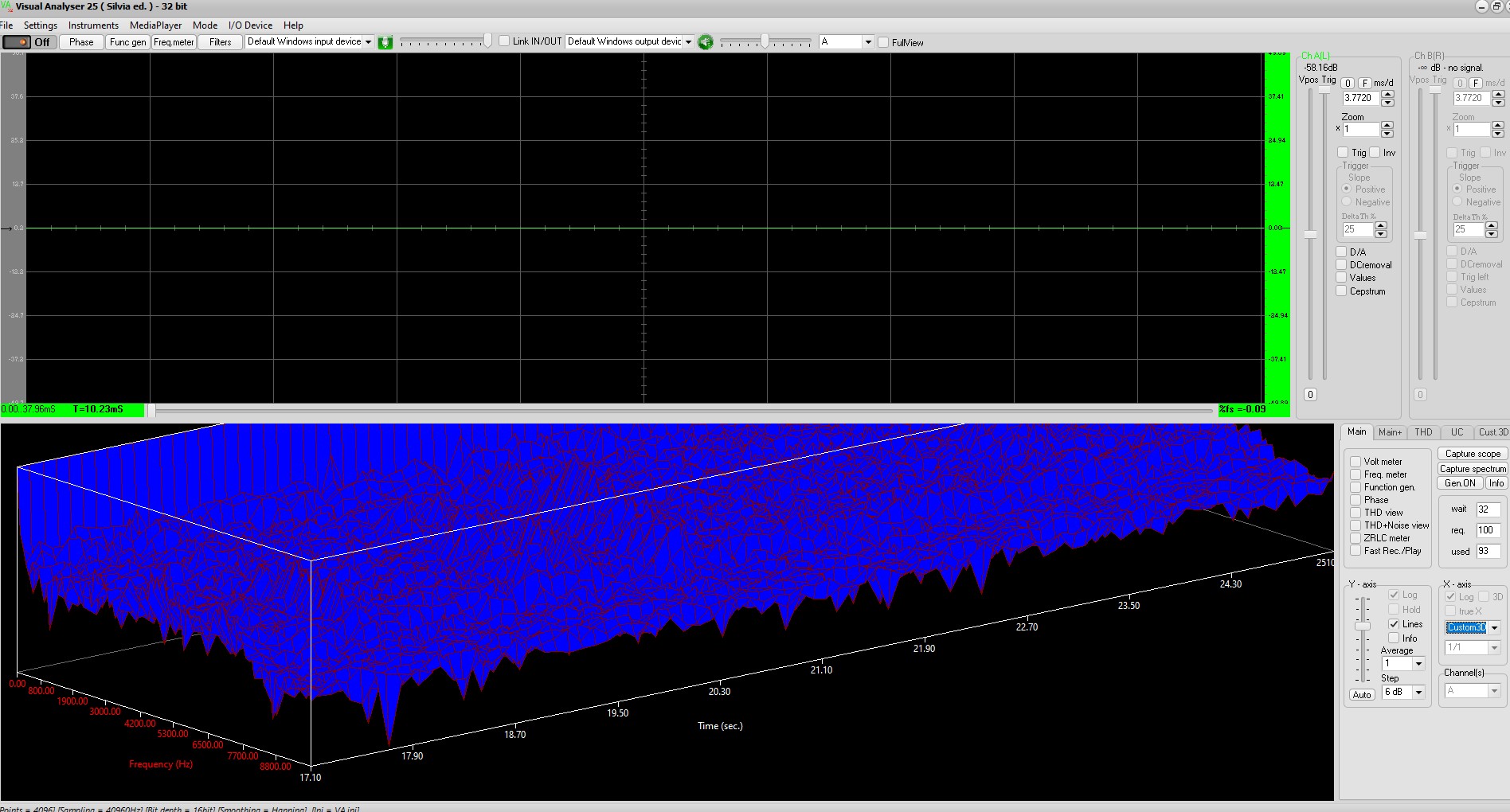Viewport: 1510px width, 812px height.
Task: Check the Volt meter option
Action: pos(1355,462)
